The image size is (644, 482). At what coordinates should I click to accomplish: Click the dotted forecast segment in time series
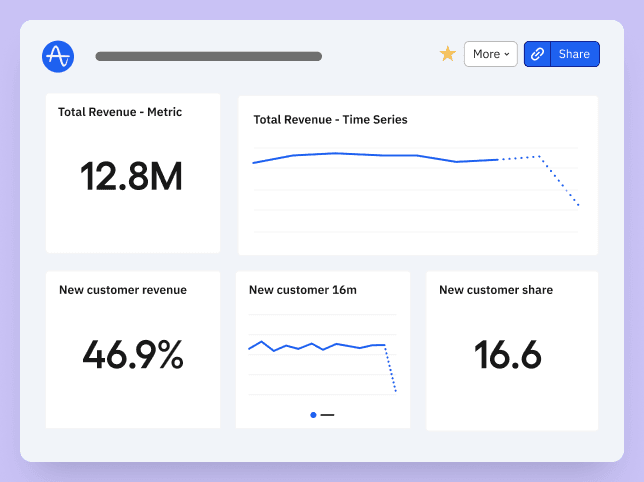pos(560,180)
